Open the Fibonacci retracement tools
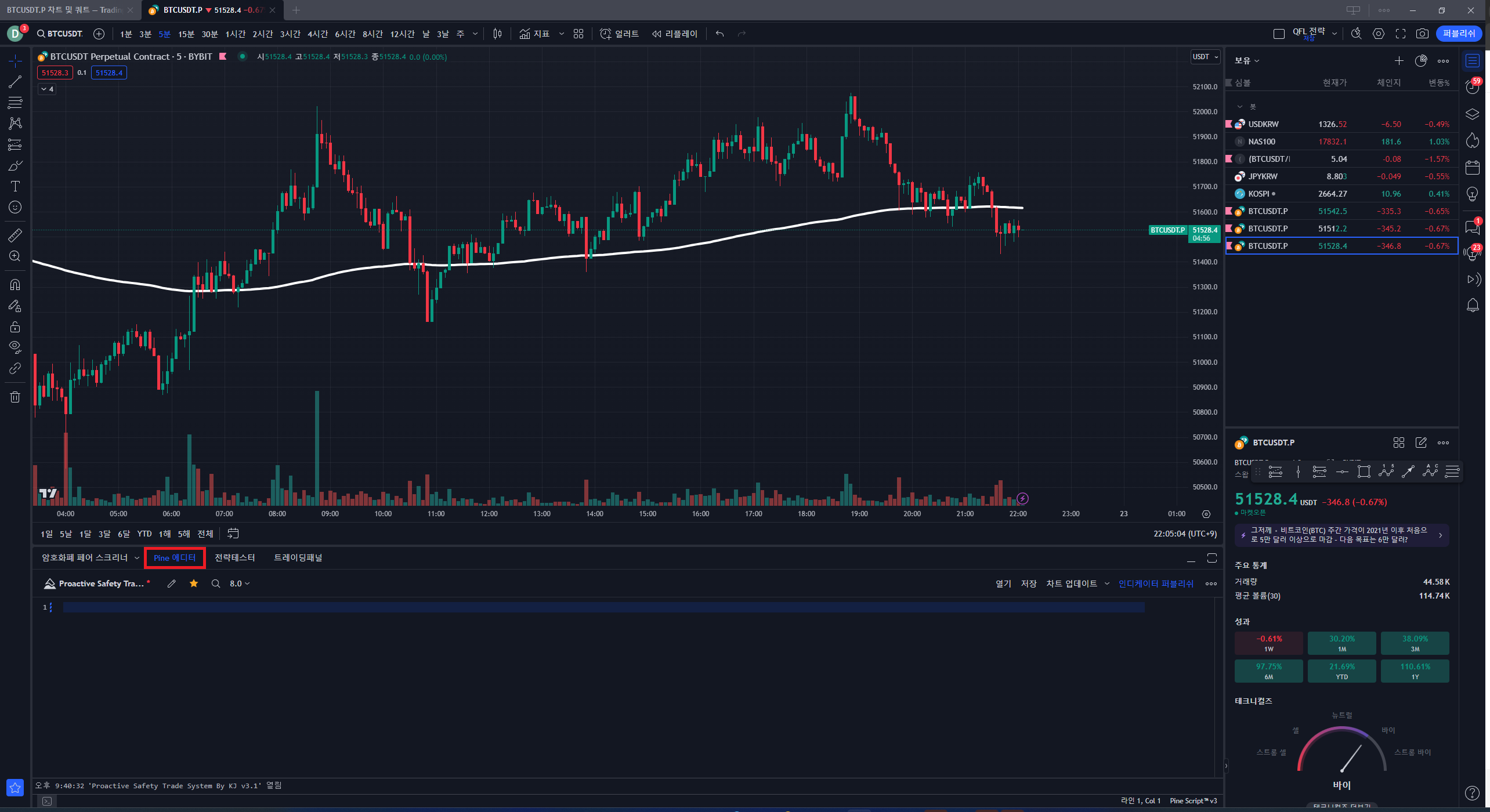Viewport: 1490px width, 812px height. pyautogui.click(x=15, y=103)
